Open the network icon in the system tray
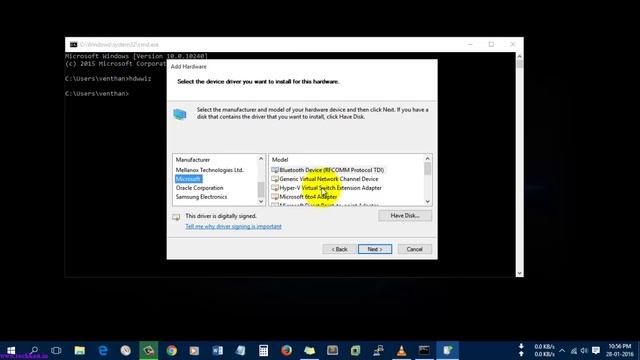 tap(574, 351)
